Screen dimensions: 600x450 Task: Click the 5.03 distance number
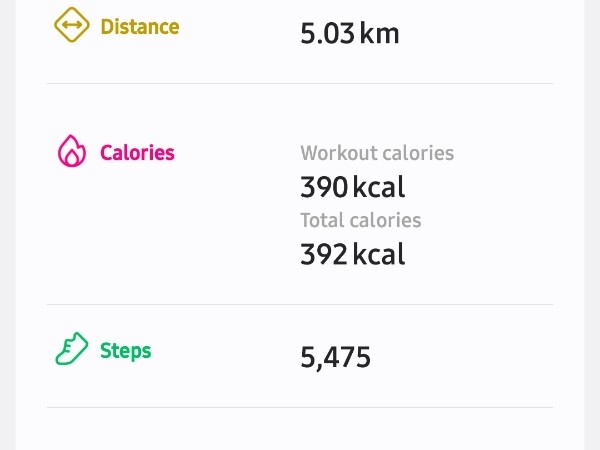pyautogui.click(x=327, y=34)
